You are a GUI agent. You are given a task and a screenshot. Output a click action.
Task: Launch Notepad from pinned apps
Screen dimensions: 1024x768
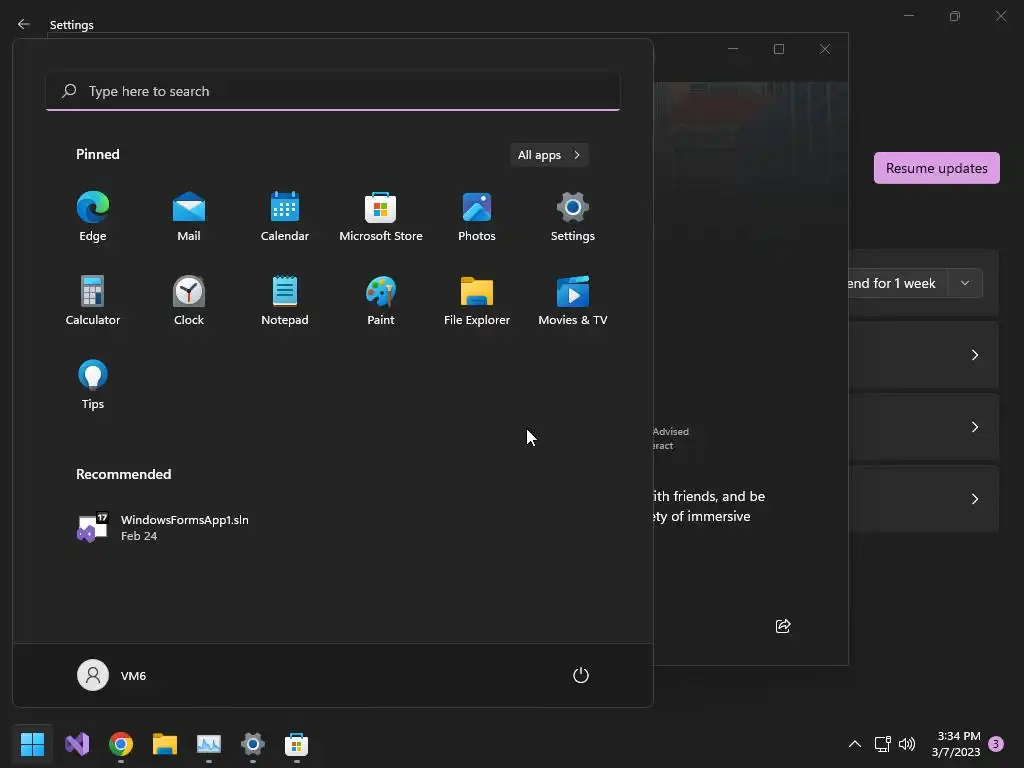285,301
